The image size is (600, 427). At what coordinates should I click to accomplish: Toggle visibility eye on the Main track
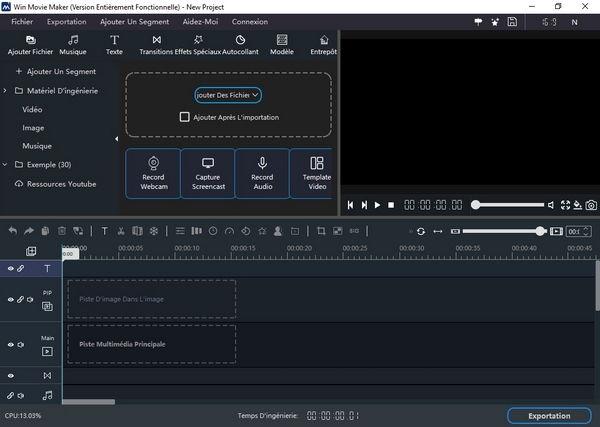coord(11,345)
